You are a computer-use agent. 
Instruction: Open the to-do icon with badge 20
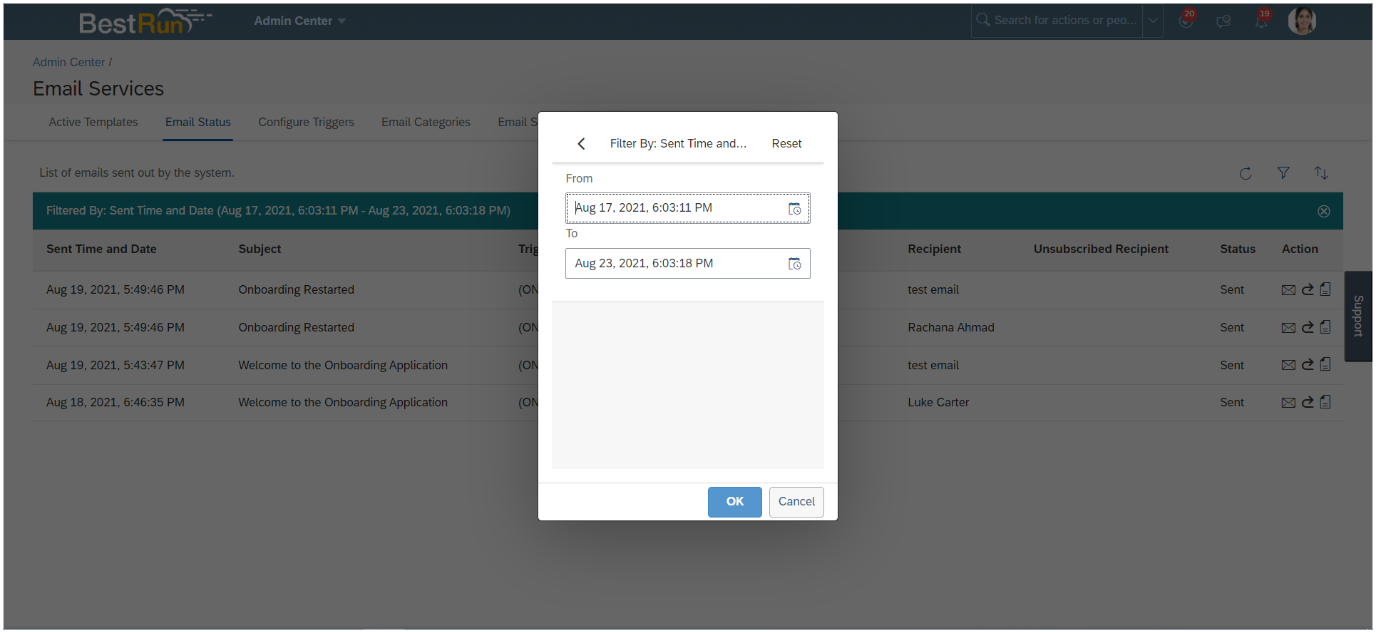pyautogui.click(x=1186, y=20)
